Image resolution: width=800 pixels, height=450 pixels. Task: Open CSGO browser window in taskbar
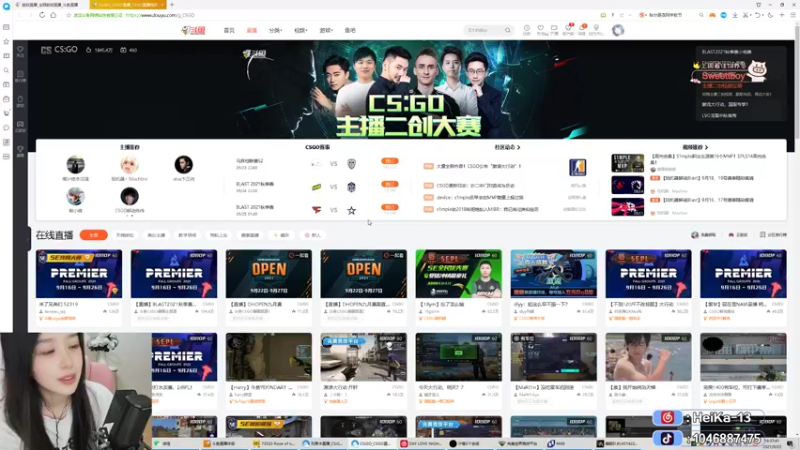[371, 444]
